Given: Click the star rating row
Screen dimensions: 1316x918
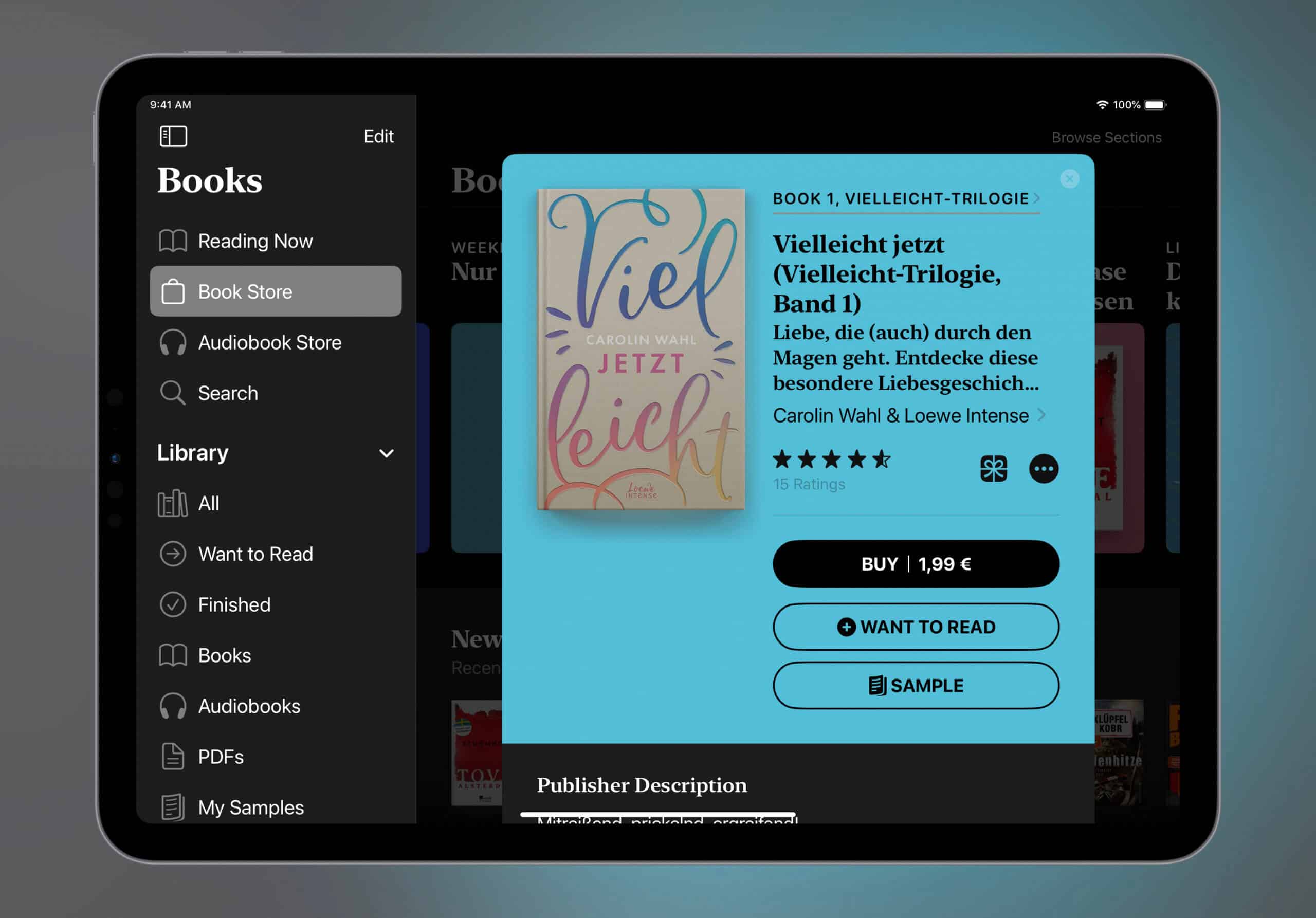Looking at the screenshot, I should tap(832, 460).
